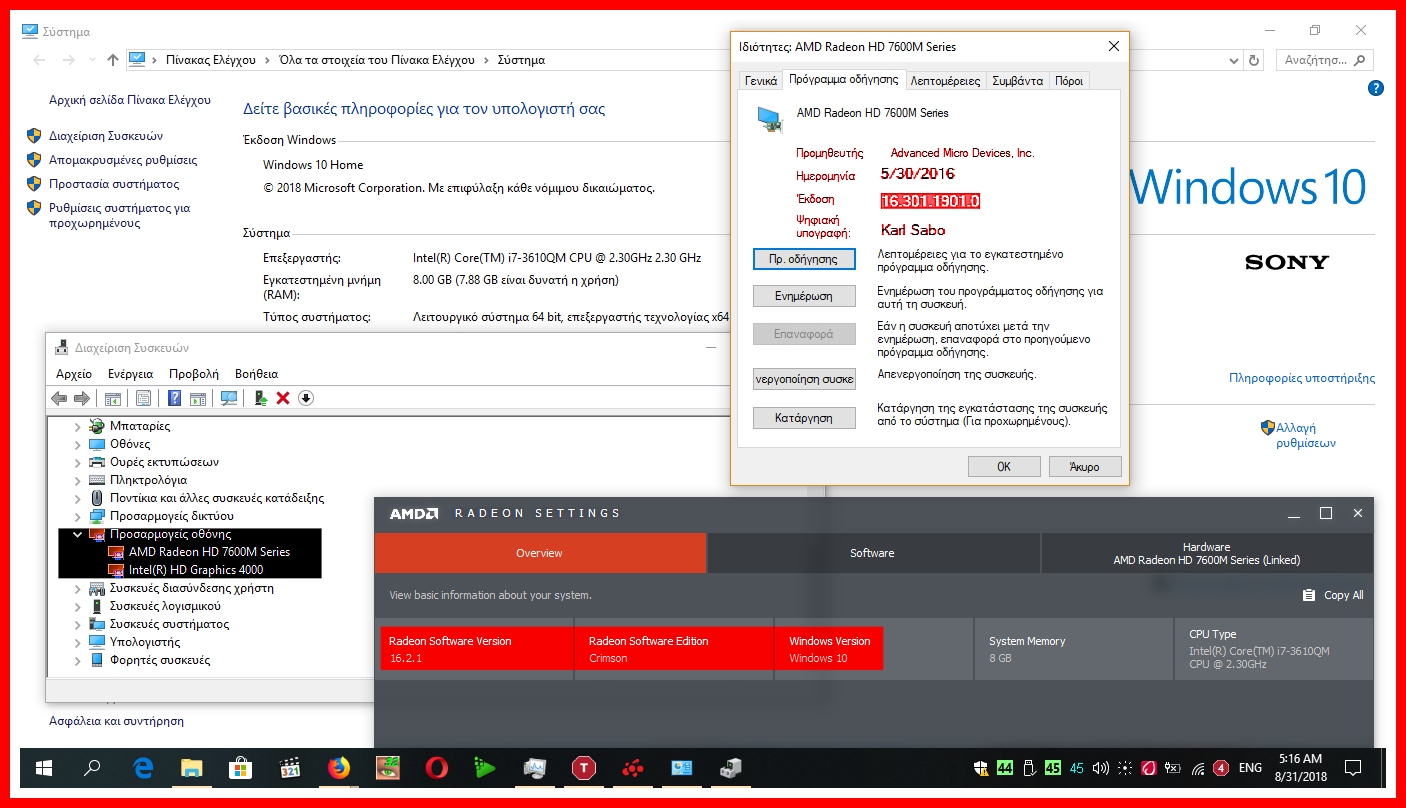Switch to the Γενικά tab in properties dialog
This screenshot has width=1406, height=808.
point(761,81)
